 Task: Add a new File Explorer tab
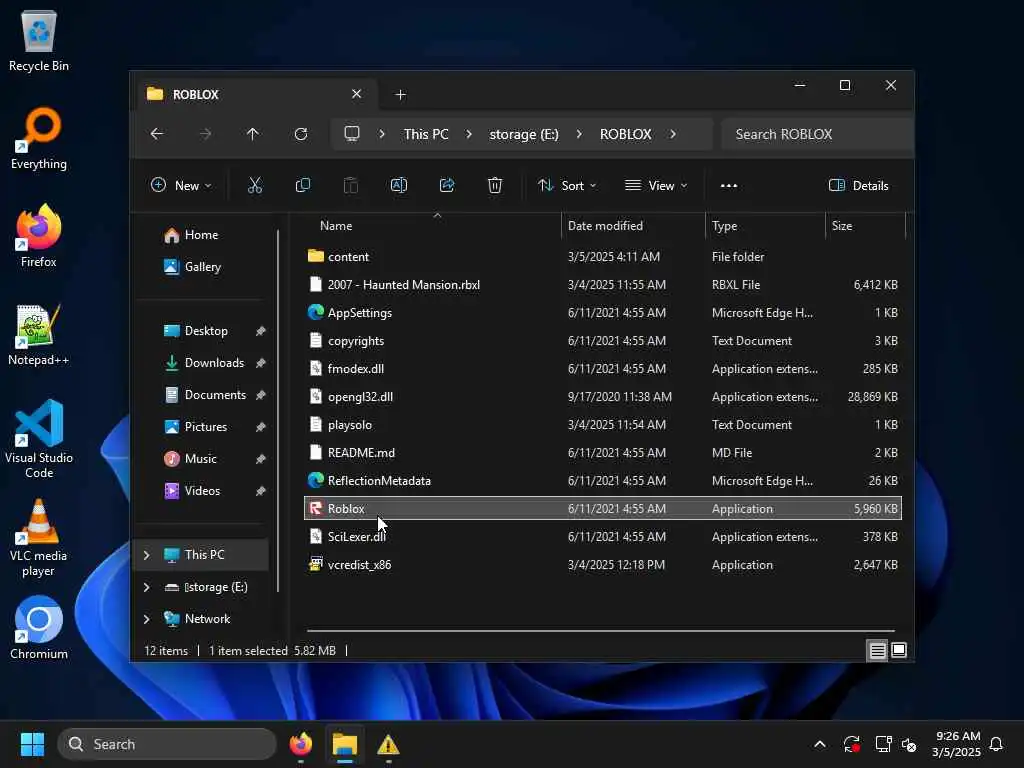pos(400,95)
